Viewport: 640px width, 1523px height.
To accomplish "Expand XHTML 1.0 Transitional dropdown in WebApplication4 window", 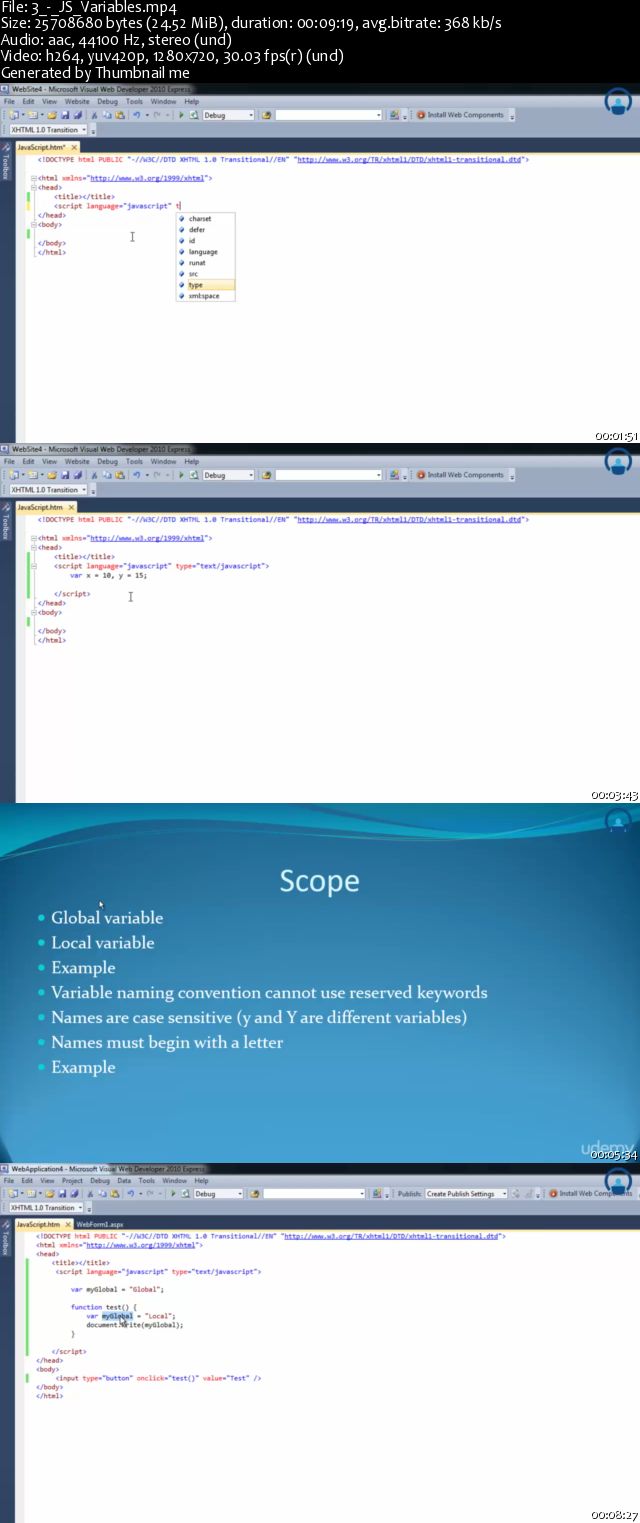I will [45, 1208].
